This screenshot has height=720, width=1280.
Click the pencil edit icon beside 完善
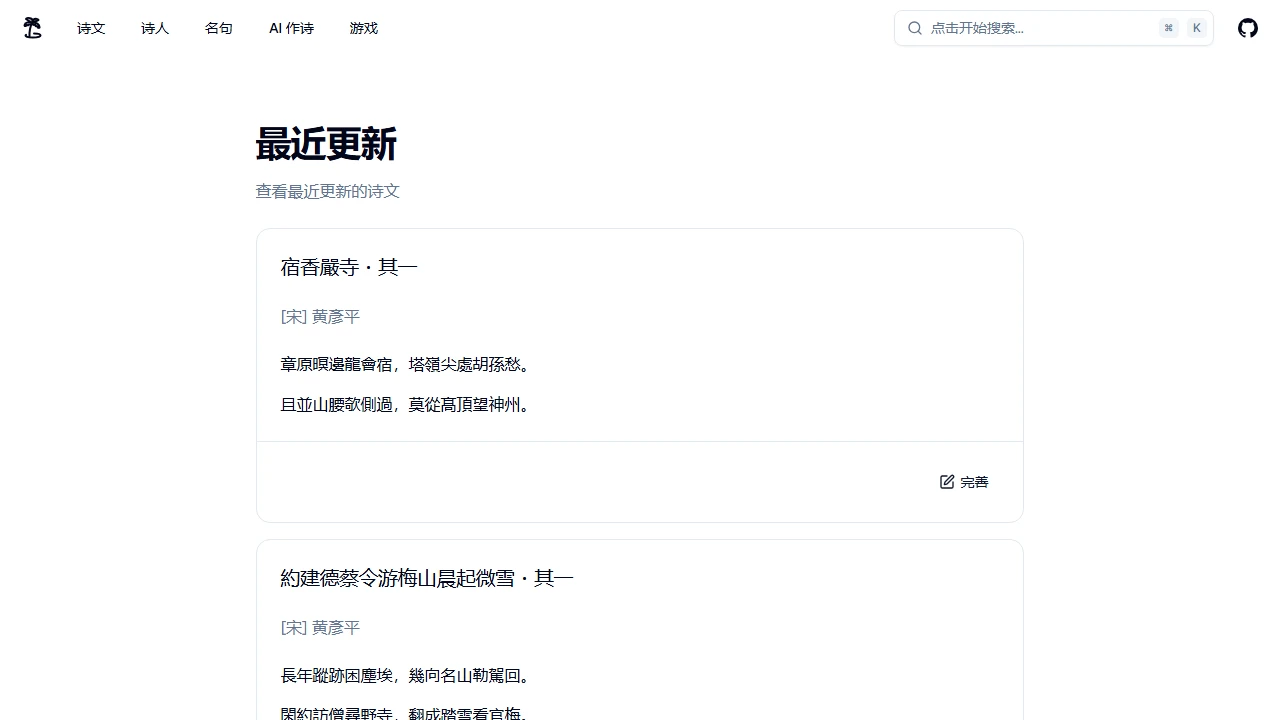pos(947,482)
